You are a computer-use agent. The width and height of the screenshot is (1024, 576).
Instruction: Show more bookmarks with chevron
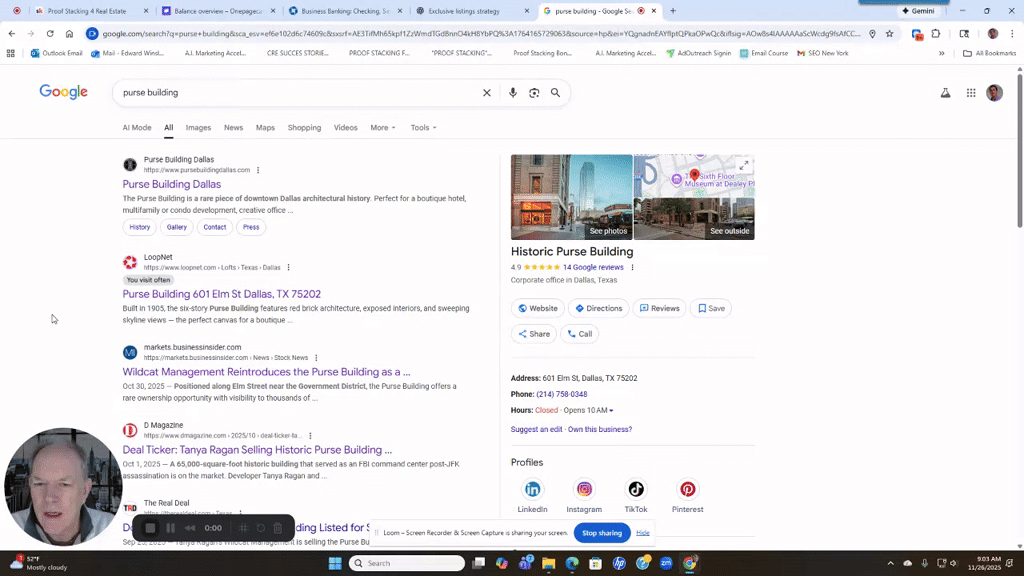pyautogui.click(x=942, y=54)
